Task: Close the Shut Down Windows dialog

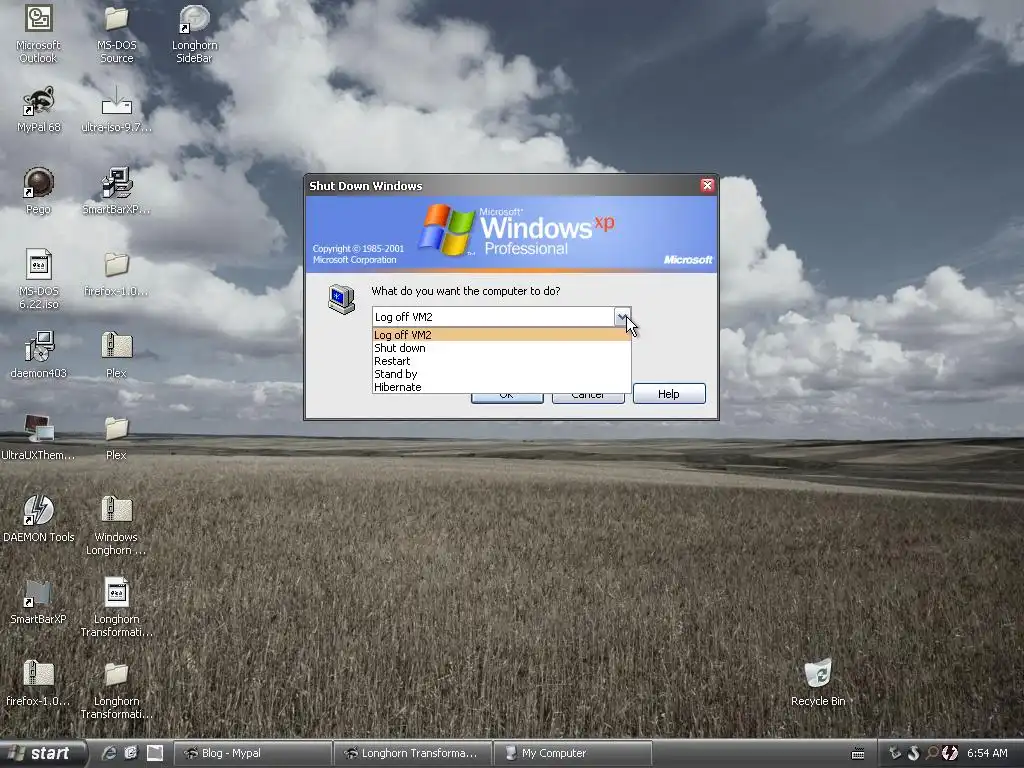Action: click(707, 185)
